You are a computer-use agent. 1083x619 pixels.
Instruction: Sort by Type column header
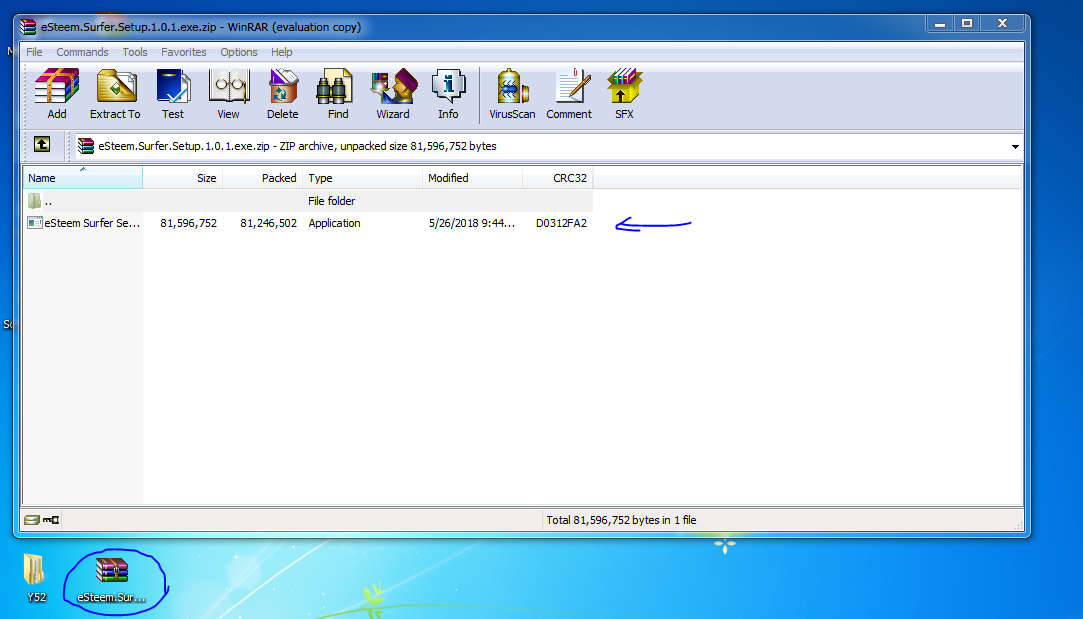(x=363, y=178)
